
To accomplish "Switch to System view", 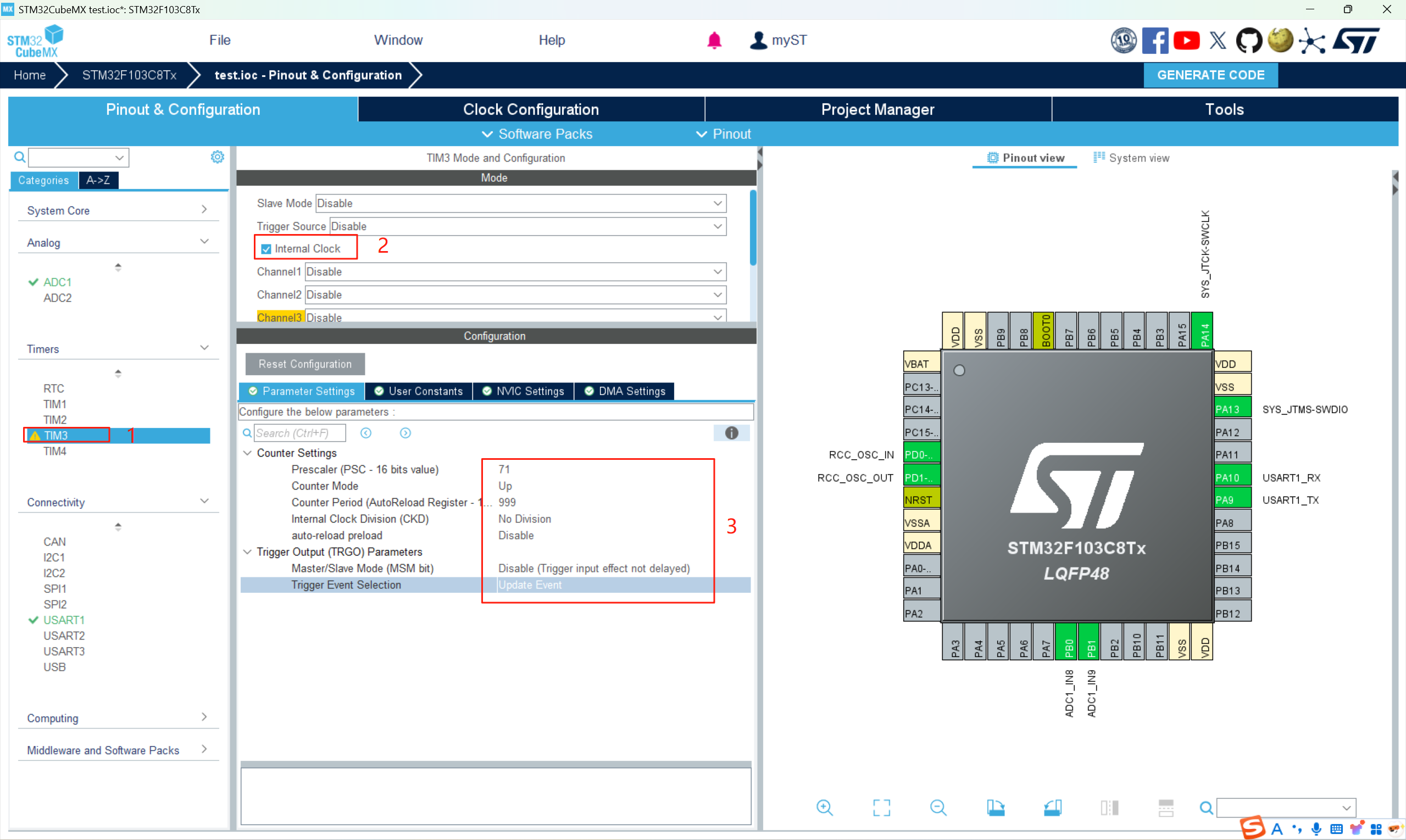I will (x=1131, y=158).
